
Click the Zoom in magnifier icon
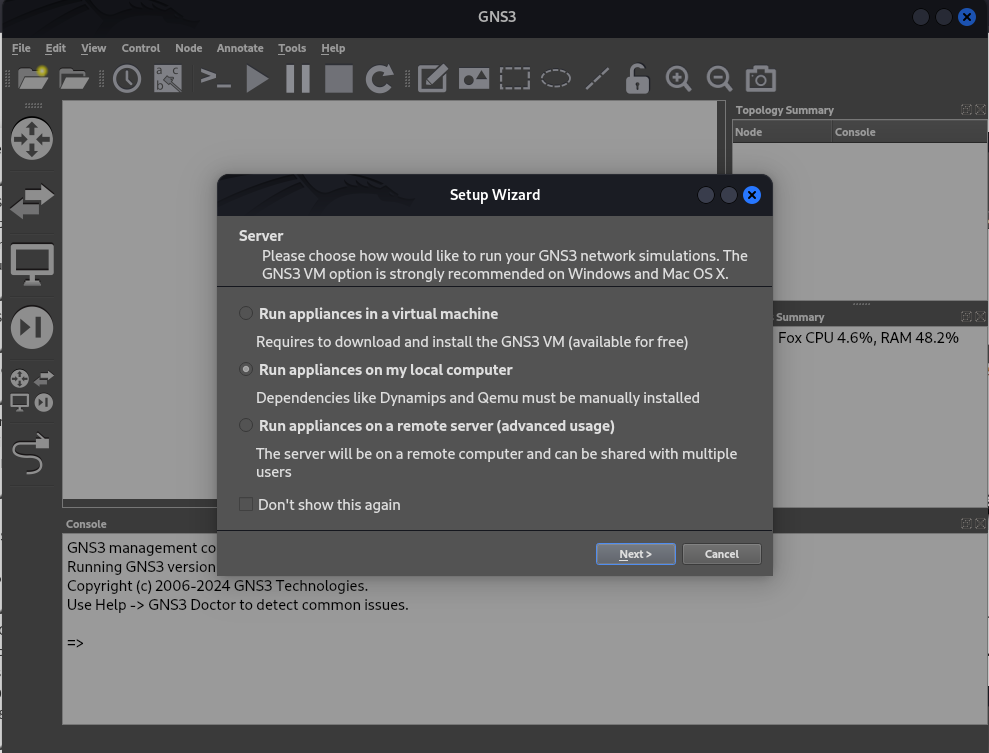pyautogui.click(x=679, y=79)
